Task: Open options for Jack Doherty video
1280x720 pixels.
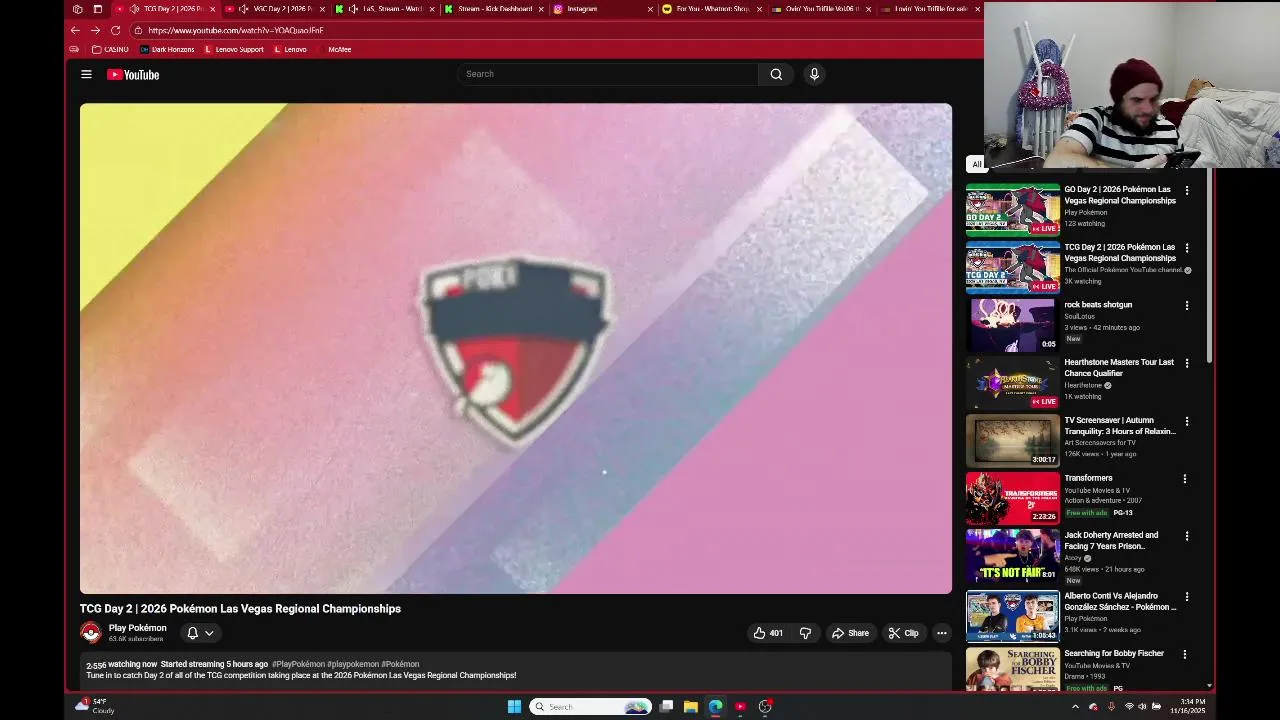Action: point(1187,536)
